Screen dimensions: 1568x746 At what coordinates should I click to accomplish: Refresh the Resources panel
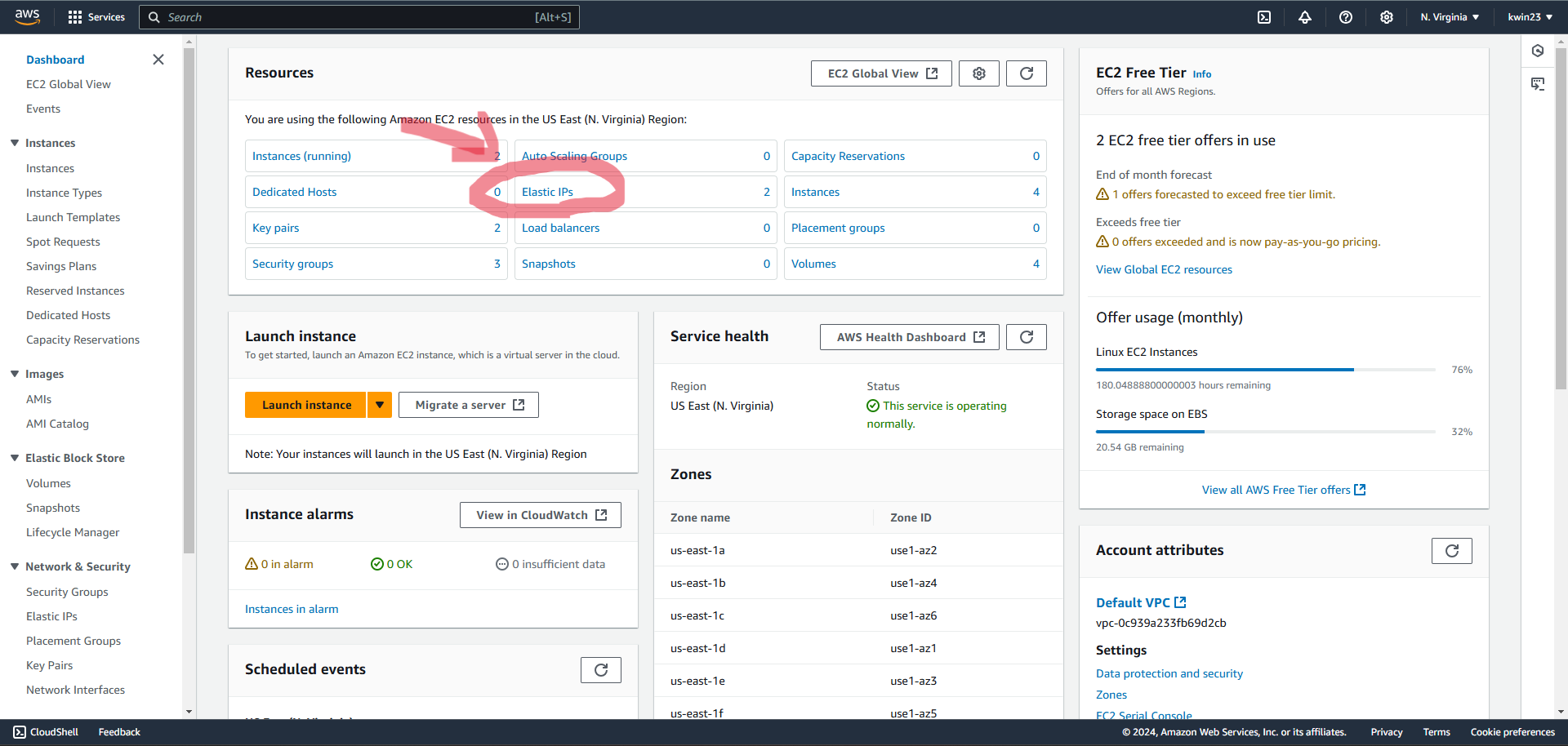click(1027, 73)
